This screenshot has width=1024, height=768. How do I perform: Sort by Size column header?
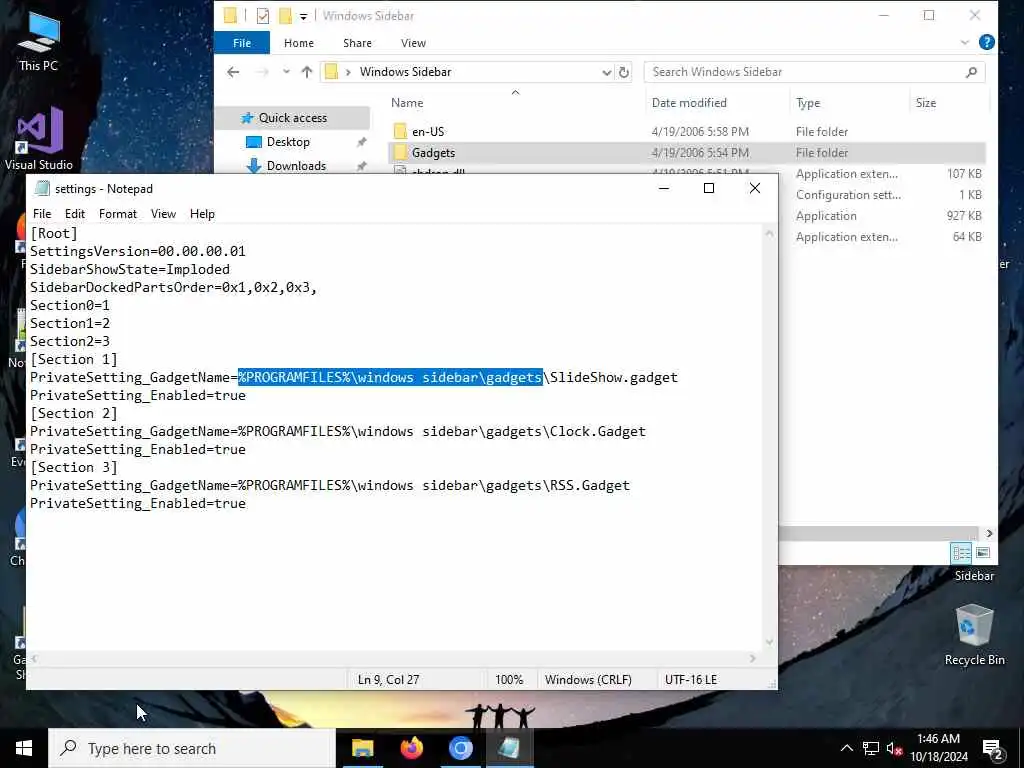click(925, 103)
